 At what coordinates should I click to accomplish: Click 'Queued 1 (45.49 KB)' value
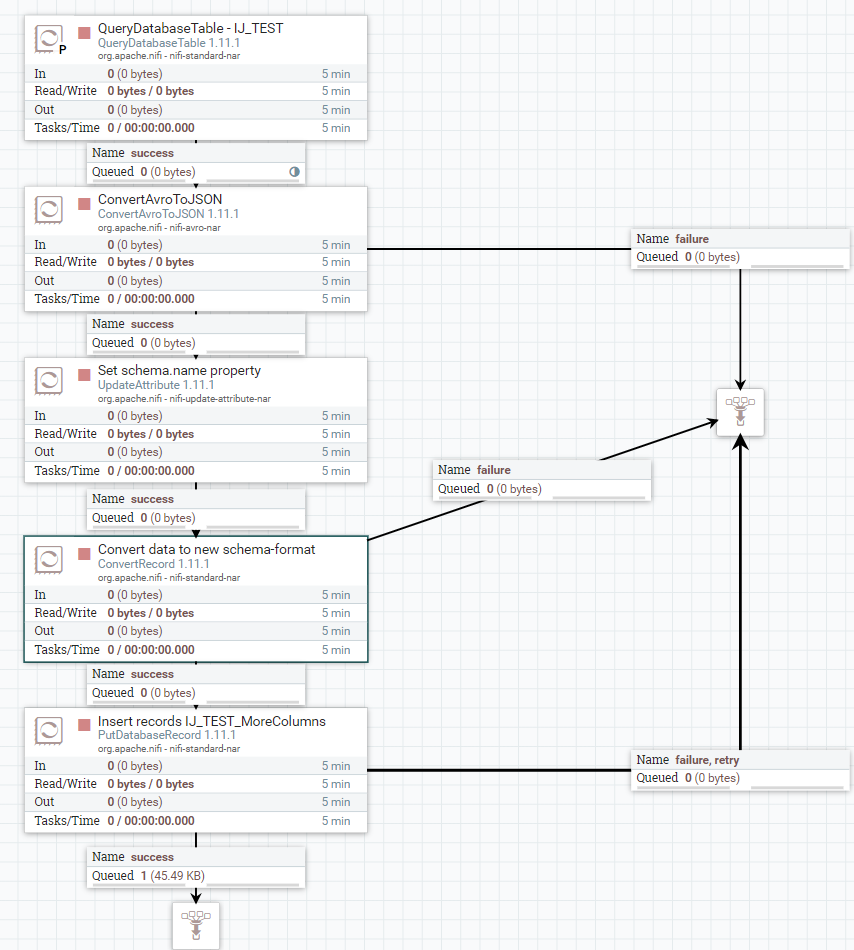pyautogui.click(x=173, y=876)
